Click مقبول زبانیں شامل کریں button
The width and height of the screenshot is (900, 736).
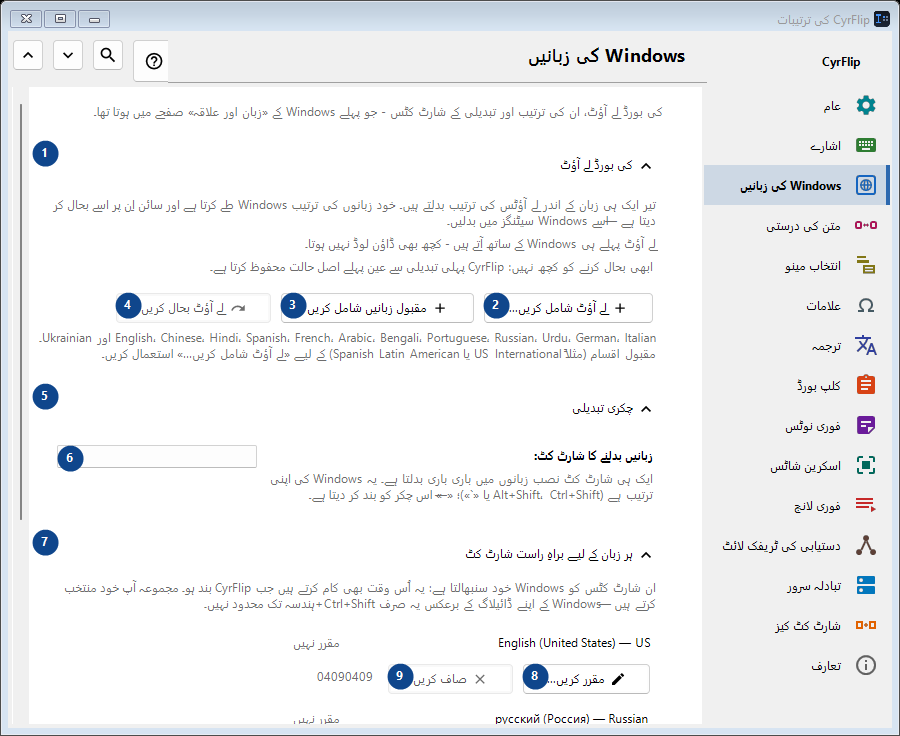pos(377,308)
